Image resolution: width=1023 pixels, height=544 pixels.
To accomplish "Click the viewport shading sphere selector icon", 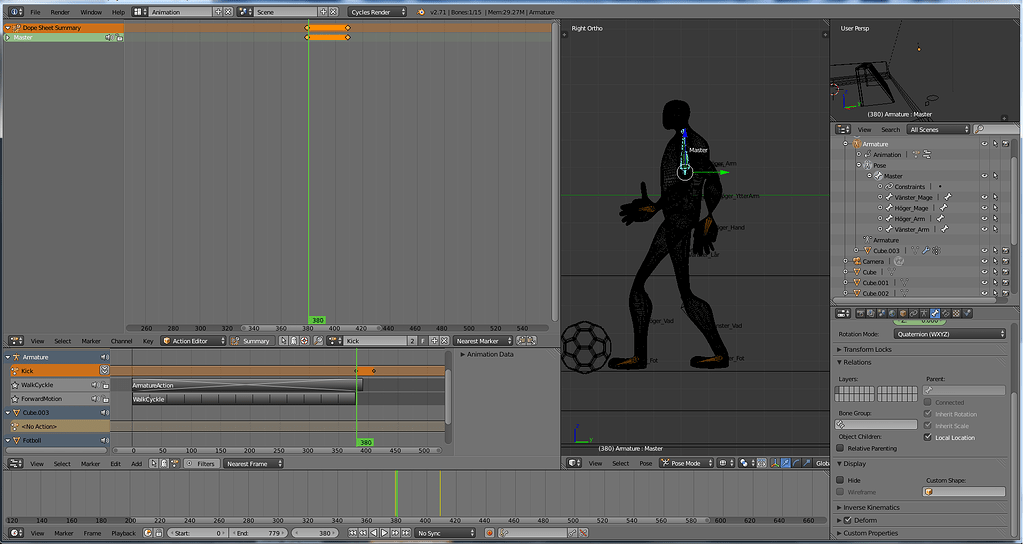I will point(725,463).
